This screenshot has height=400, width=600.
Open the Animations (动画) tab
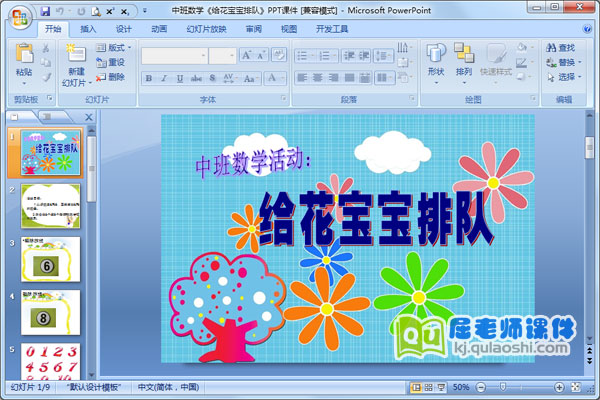pyautogui.click(x=159, y=29)
